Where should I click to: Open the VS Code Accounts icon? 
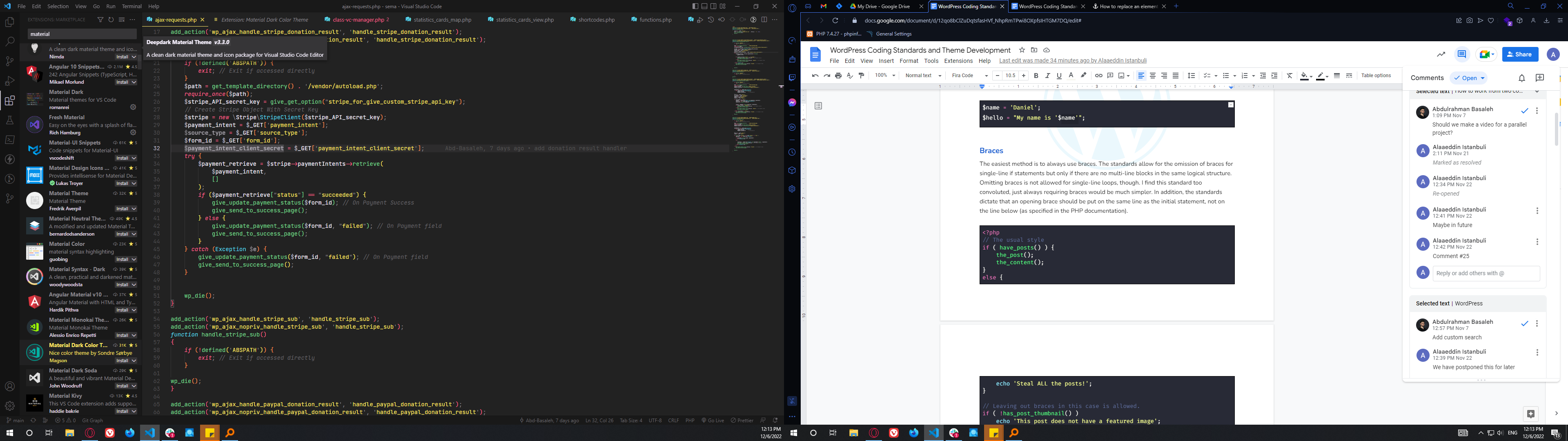pos(10,386)
